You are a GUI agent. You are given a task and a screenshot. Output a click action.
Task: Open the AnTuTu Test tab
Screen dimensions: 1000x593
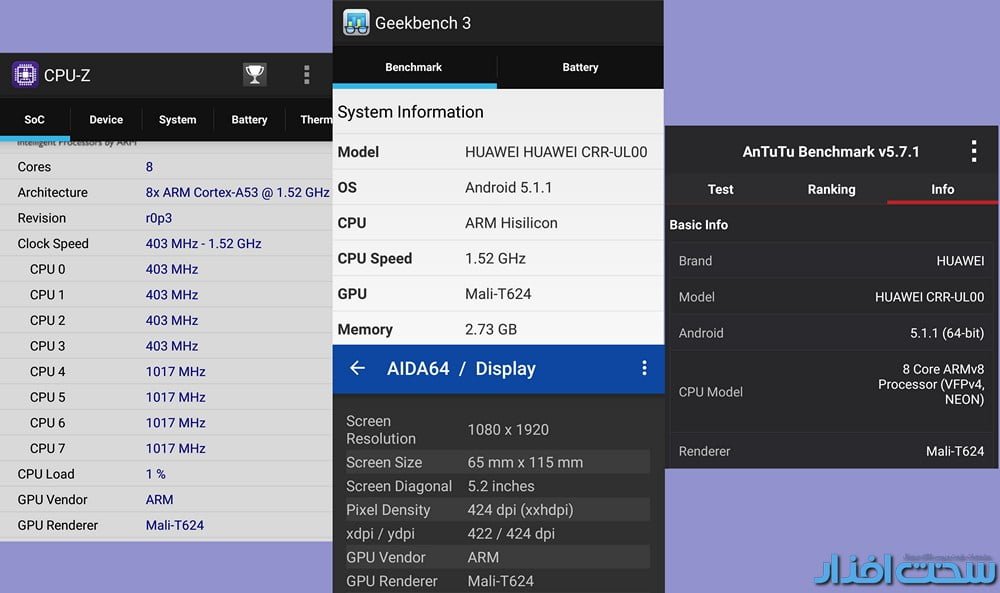[720, 189]
